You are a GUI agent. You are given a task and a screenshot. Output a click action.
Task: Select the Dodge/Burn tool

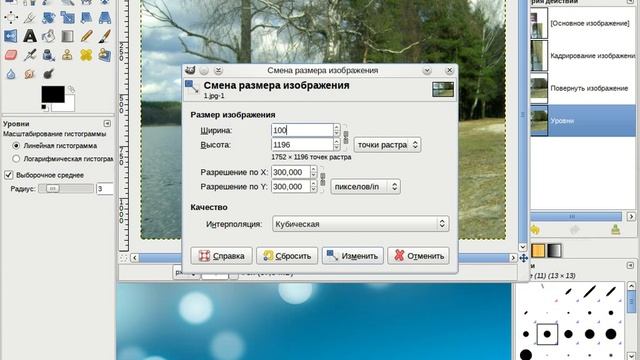pos(49,74)
